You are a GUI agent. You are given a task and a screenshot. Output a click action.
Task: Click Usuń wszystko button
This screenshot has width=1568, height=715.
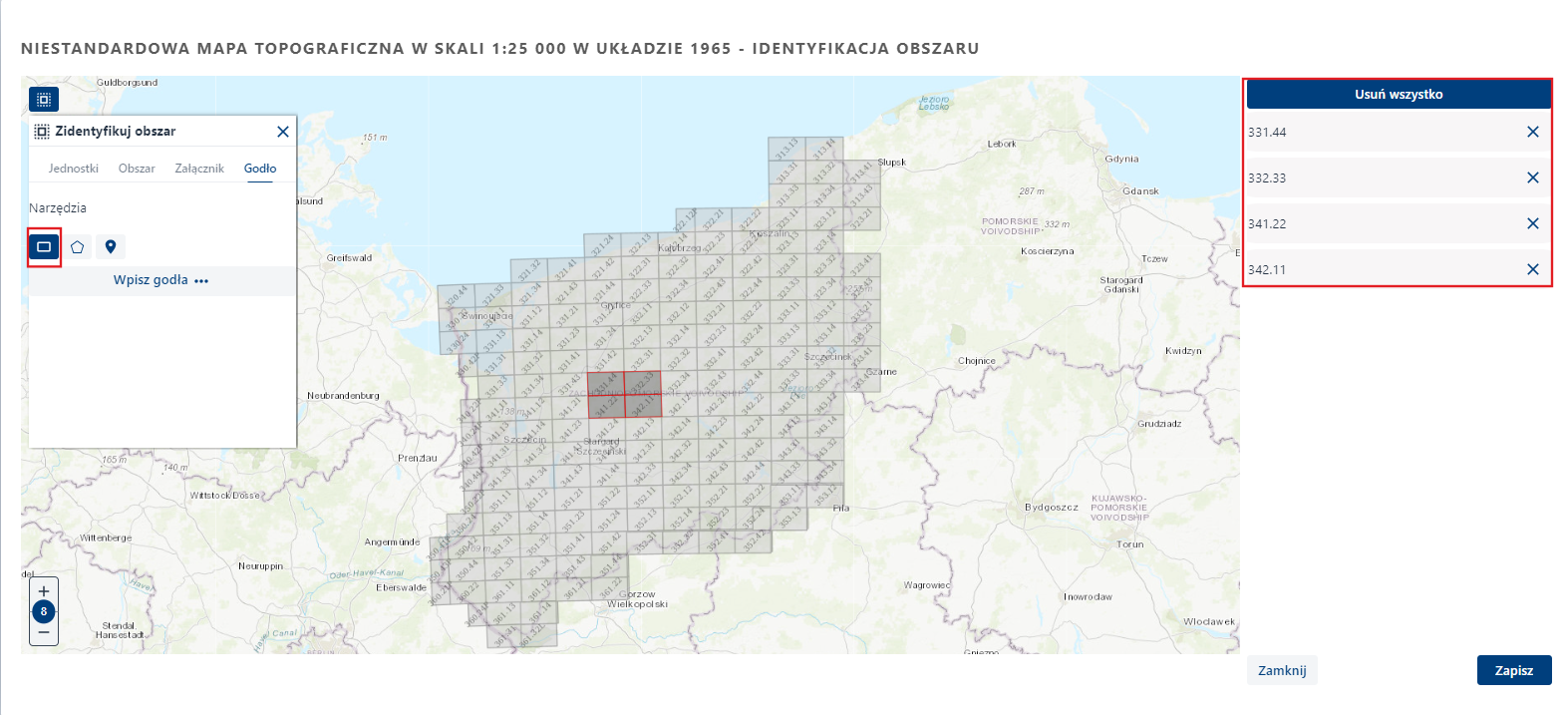click(x=1399, y=94)
